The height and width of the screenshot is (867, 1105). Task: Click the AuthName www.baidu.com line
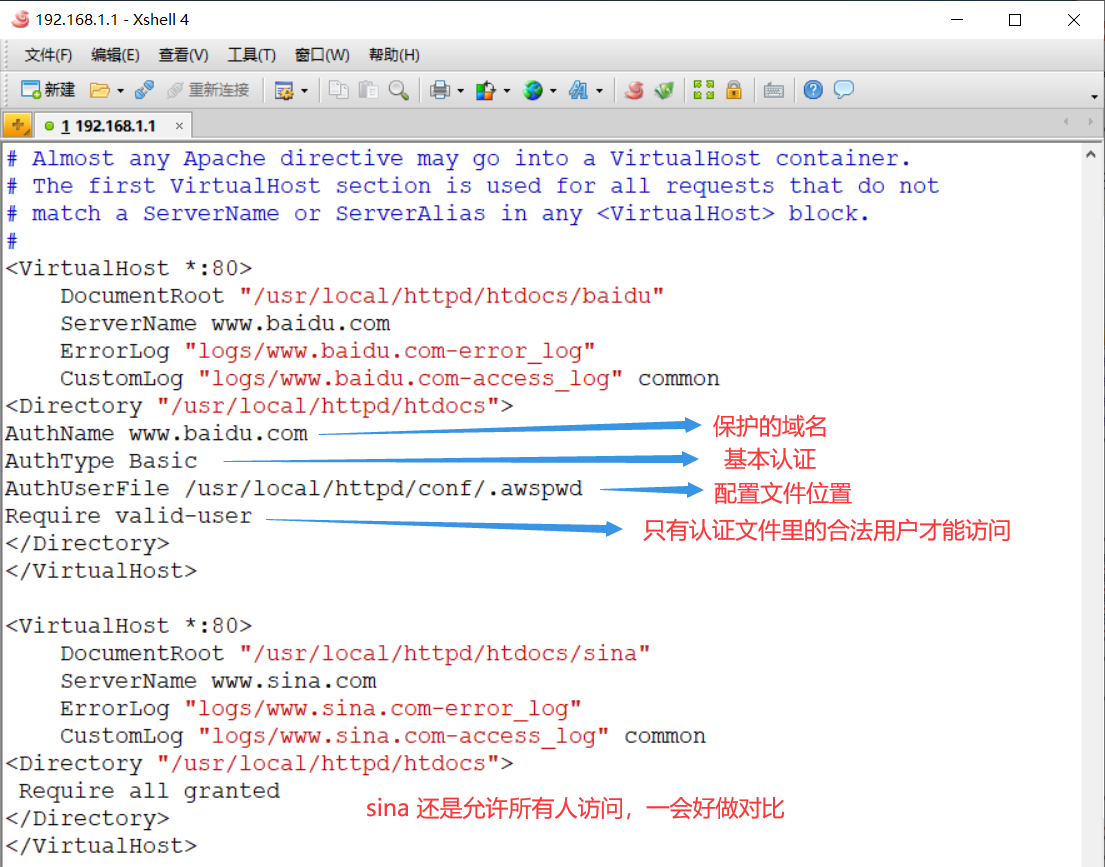point(156,434)
